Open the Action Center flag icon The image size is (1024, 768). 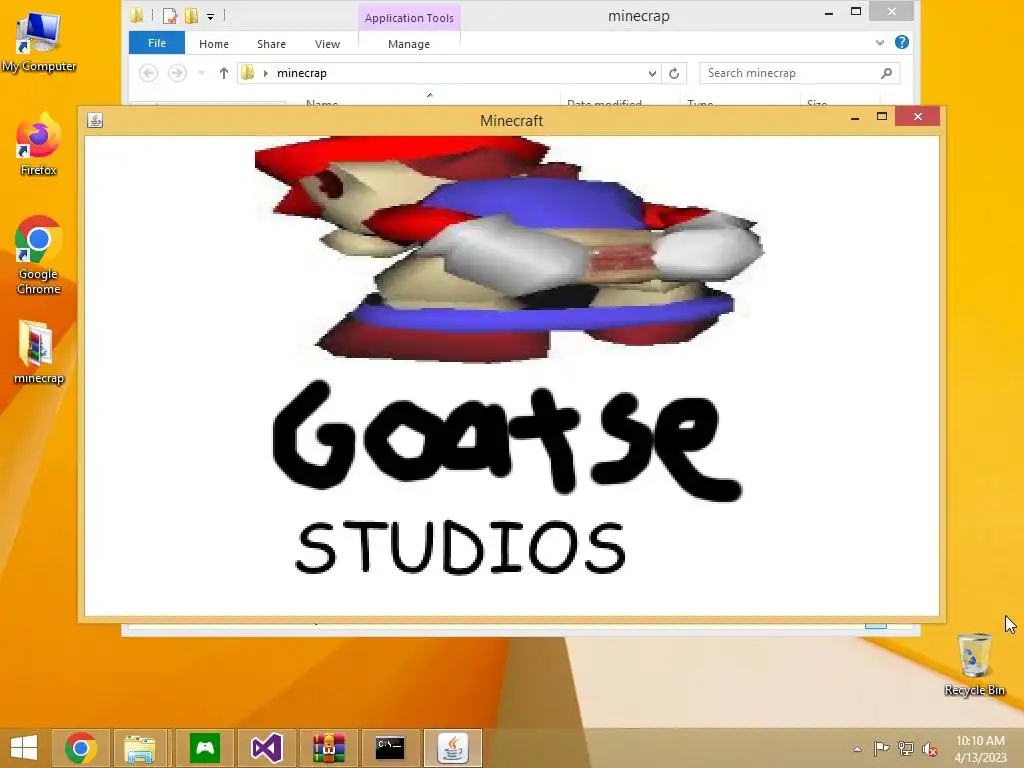881,749
